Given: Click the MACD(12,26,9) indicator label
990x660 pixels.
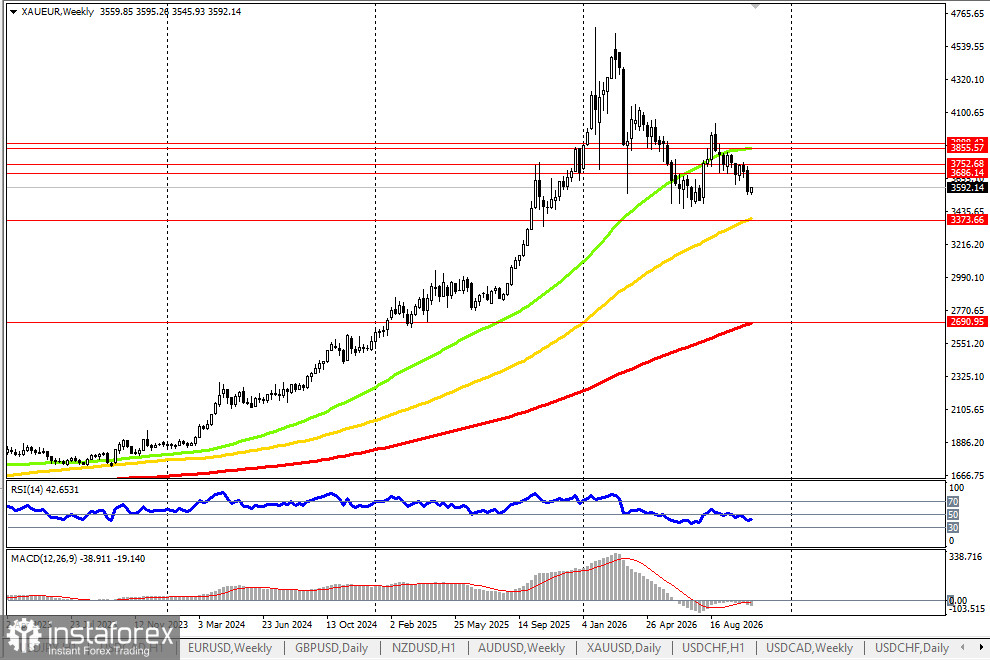Looking at the screenshot, I should [78, 559].
